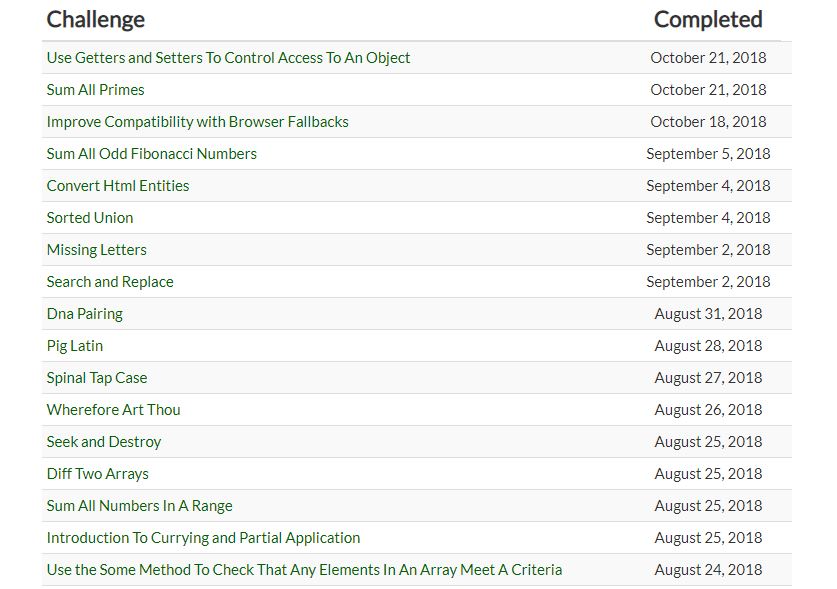Open the Dna Pairing challenge
Screen dimensions: 837x589
click(x=84, y=313)
